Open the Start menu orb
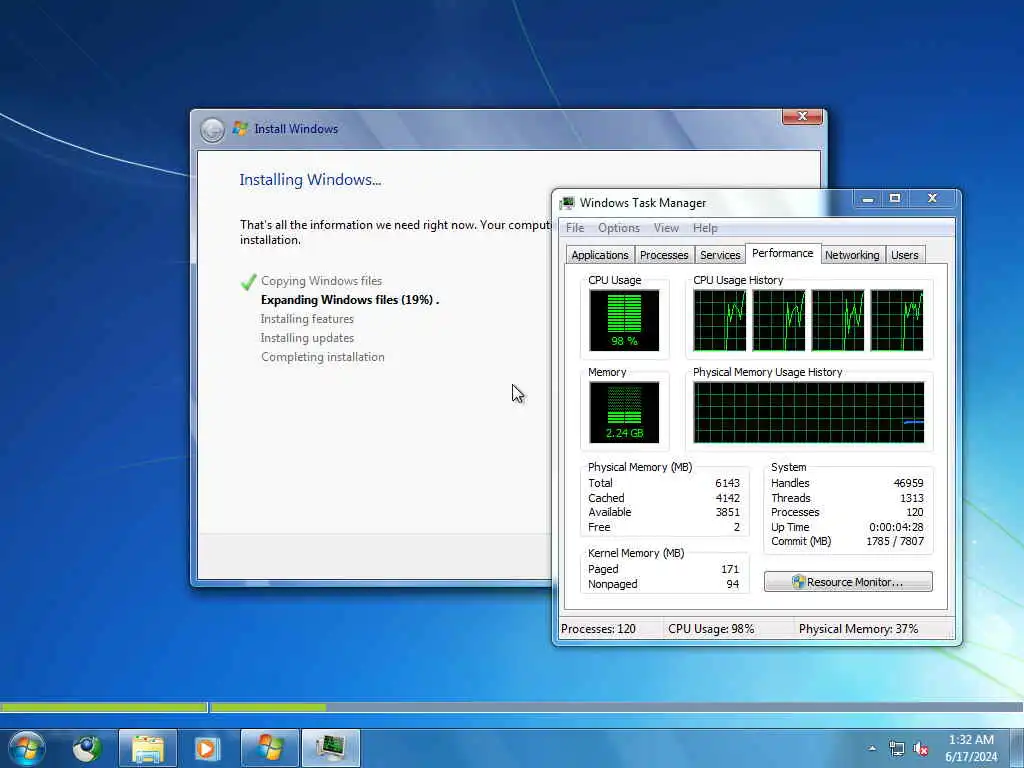The width and height of the screenshot is (1024, 768). pos(27,748)
